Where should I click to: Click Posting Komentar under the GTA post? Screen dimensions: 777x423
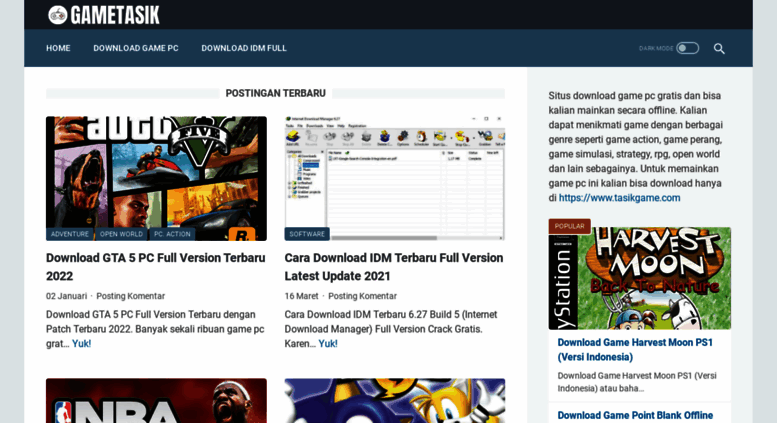click(x=130, y=296)
